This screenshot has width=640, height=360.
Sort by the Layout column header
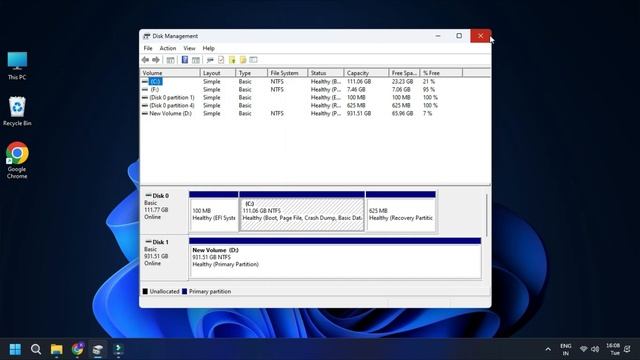coord(218,73)
